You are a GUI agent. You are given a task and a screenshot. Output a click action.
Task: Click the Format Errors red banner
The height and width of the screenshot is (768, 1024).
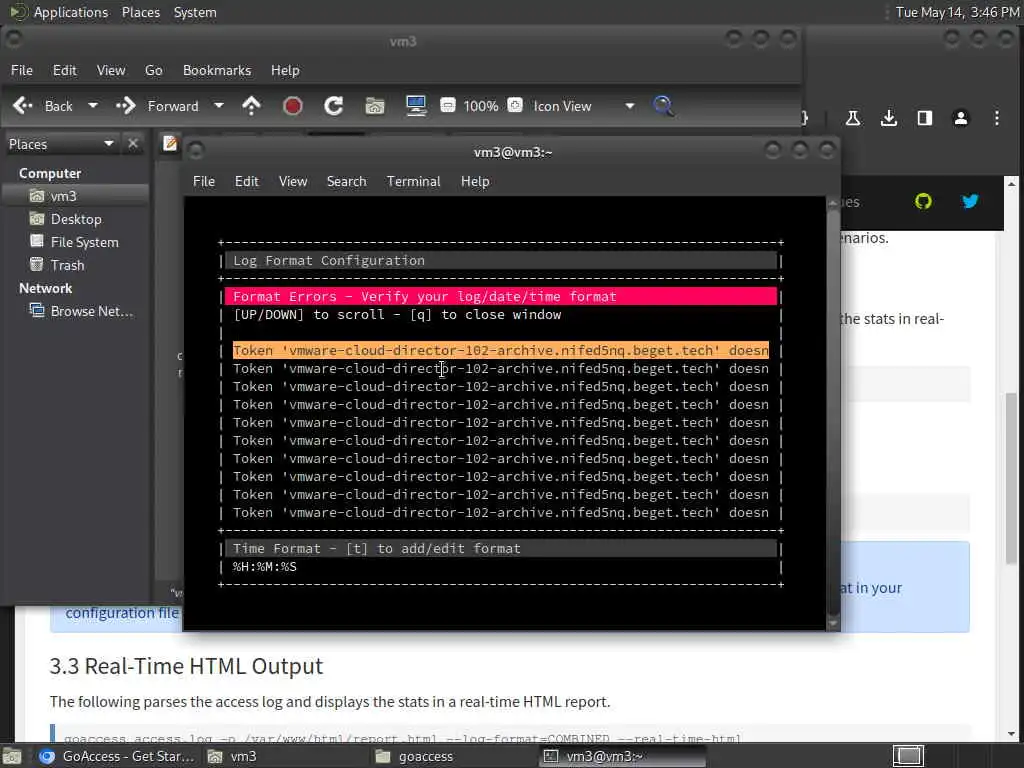click(501, 296)
